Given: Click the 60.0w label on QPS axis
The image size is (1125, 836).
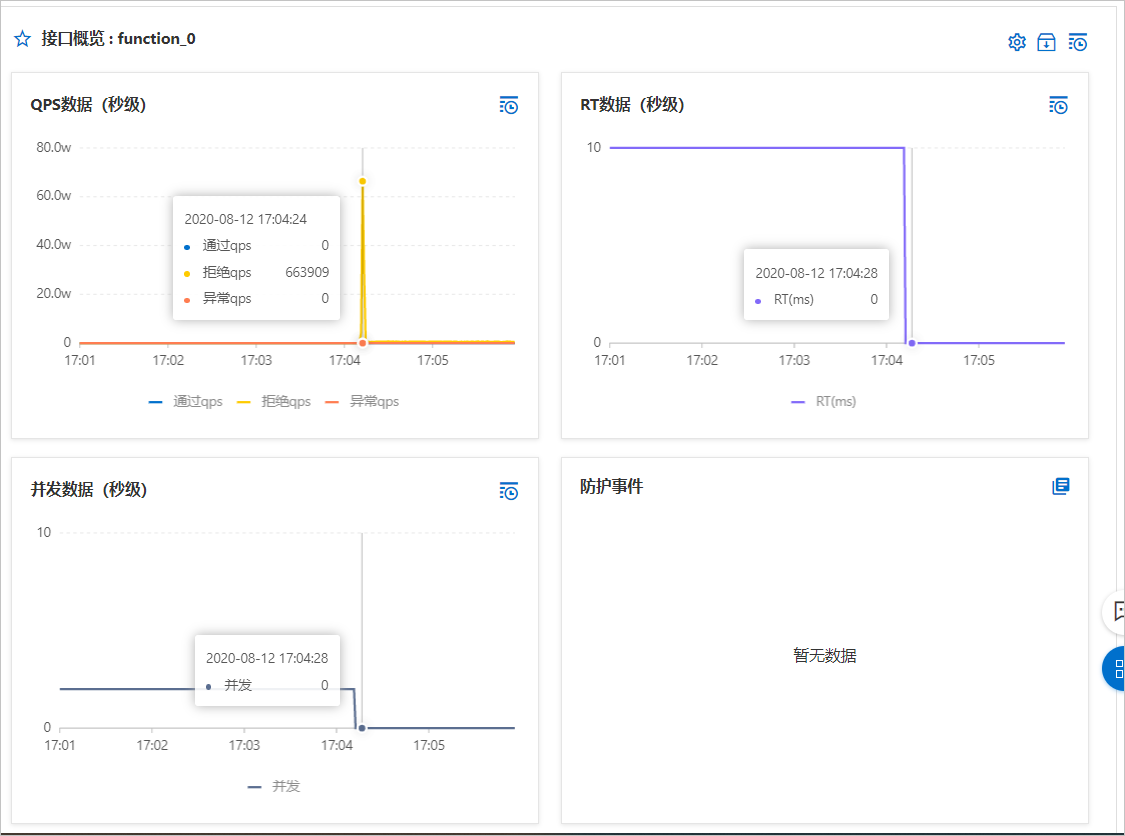Looking at the screenshot, I should point(54,195).
